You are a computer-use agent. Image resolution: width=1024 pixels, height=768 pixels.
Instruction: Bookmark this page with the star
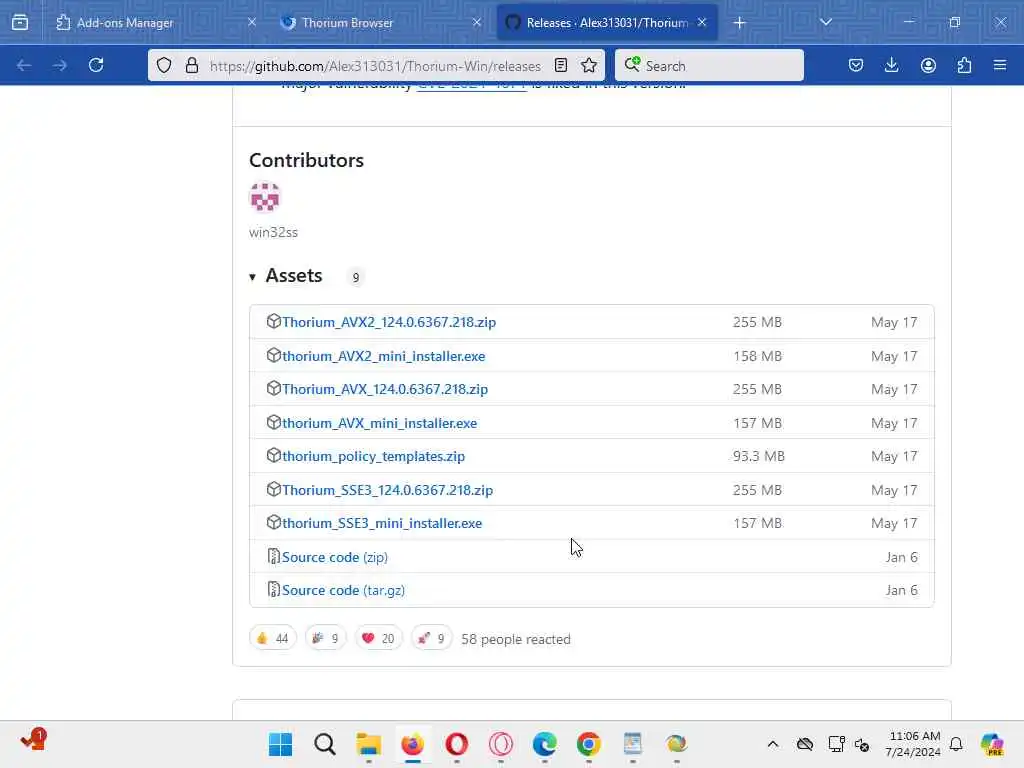click(589, 65)
